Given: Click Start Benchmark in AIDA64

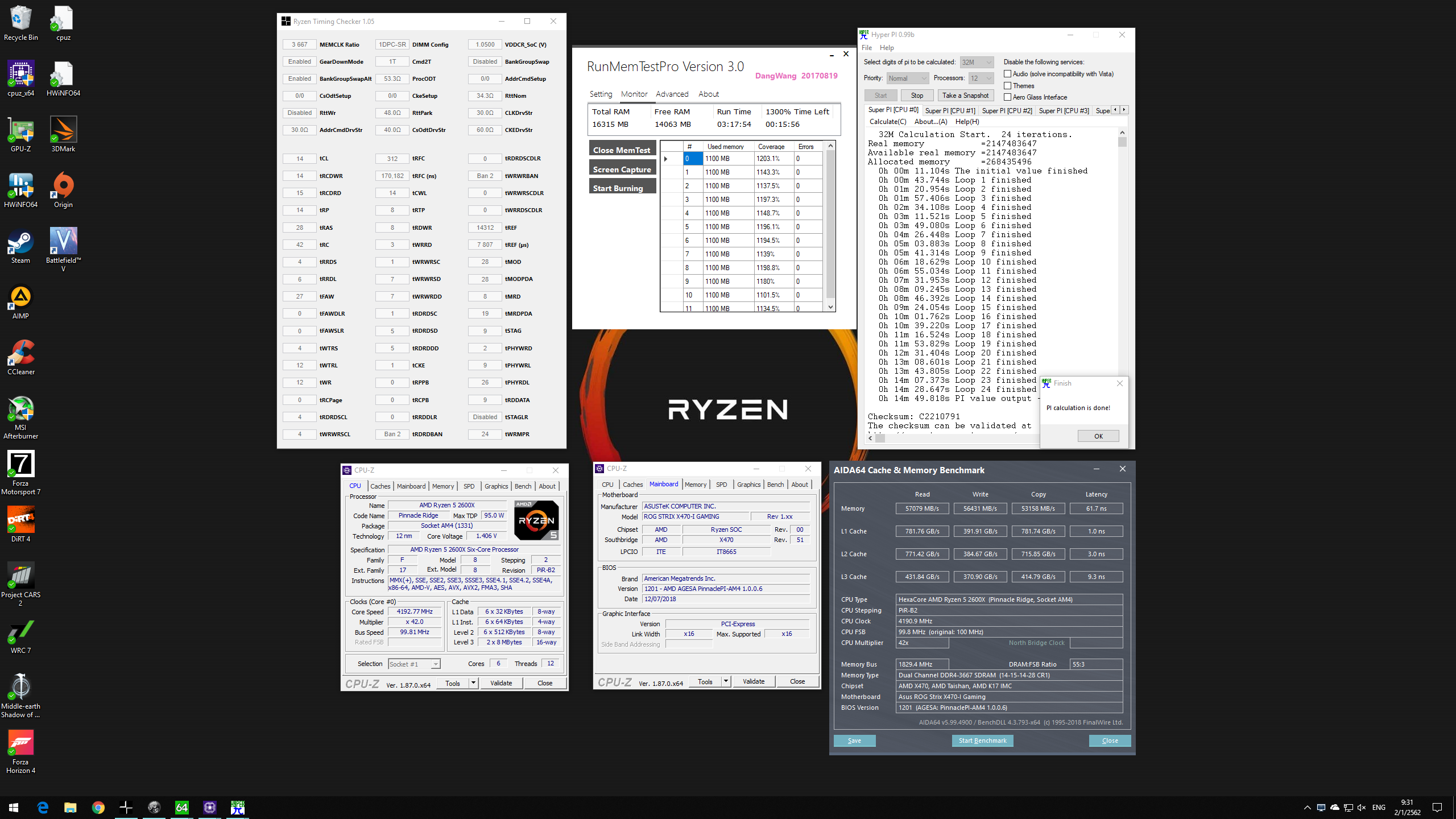Looking at the screenshot, I should (982, 741).
